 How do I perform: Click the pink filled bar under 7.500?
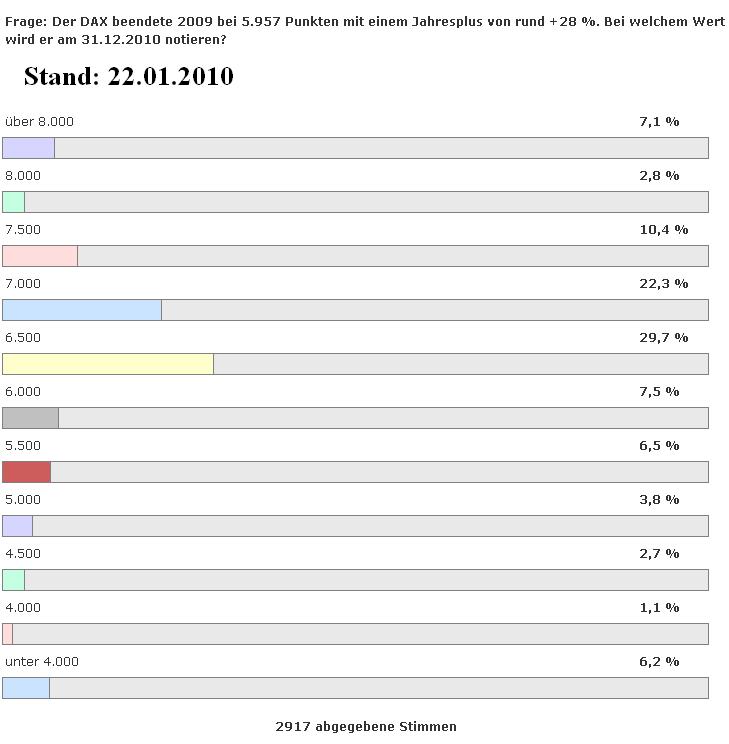click(x=40, y=256)
